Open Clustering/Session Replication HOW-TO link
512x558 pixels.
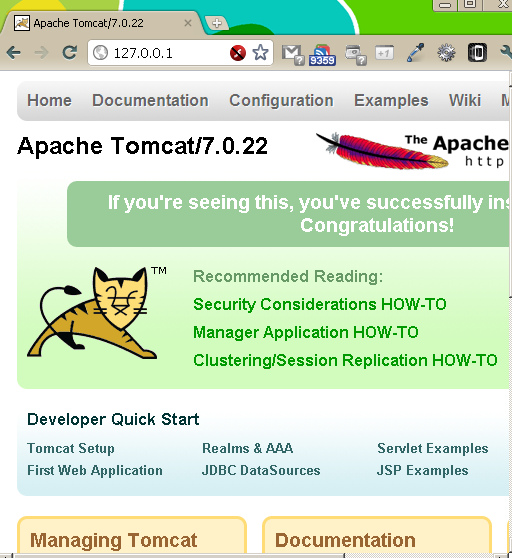coord(345,360)
